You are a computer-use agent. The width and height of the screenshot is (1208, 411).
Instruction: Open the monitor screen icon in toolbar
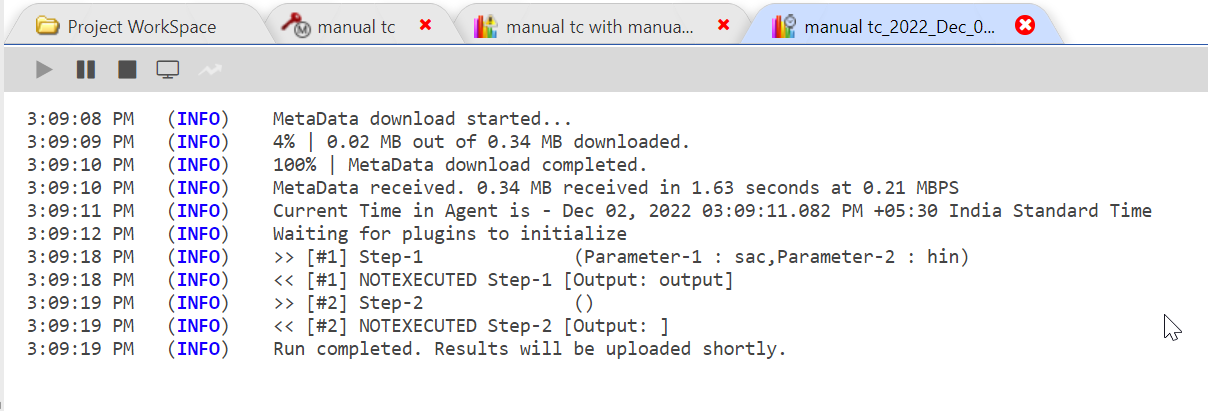pos(168,70)
